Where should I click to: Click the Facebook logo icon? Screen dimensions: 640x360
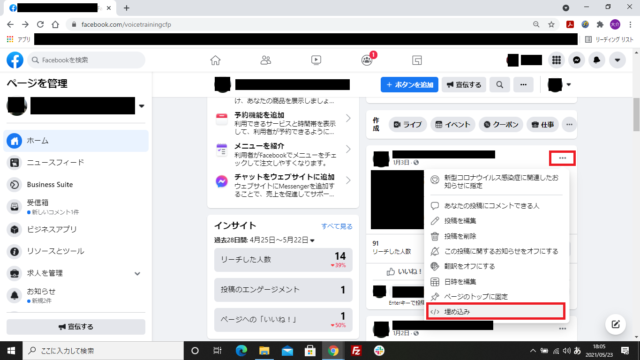15,60
